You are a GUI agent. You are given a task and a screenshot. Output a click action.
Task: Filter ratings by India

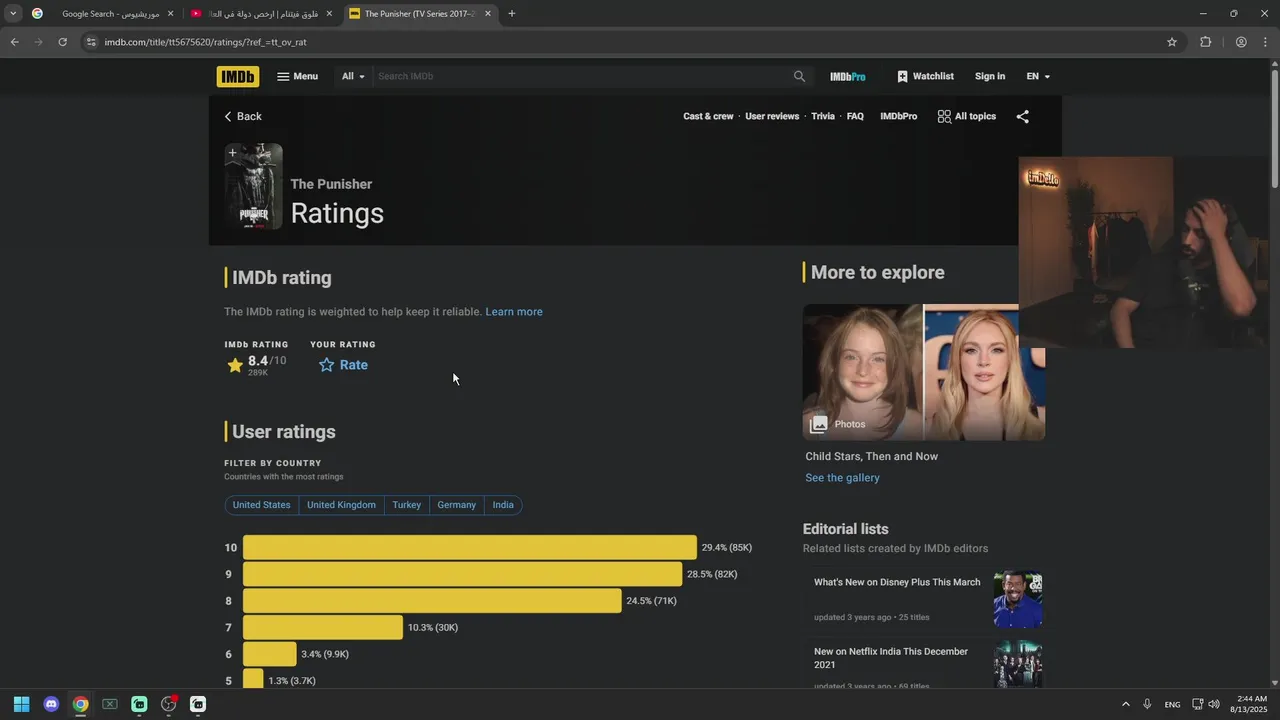[x=503, y=505]
